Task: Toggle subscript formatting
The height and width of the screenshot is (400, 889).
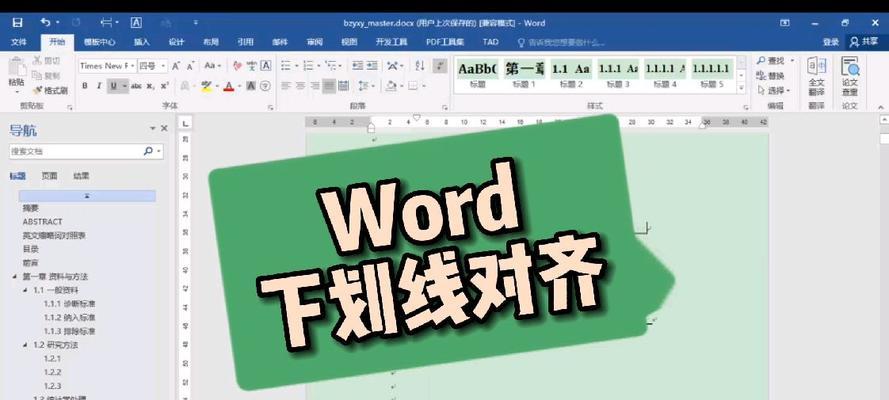Action: 150,86
